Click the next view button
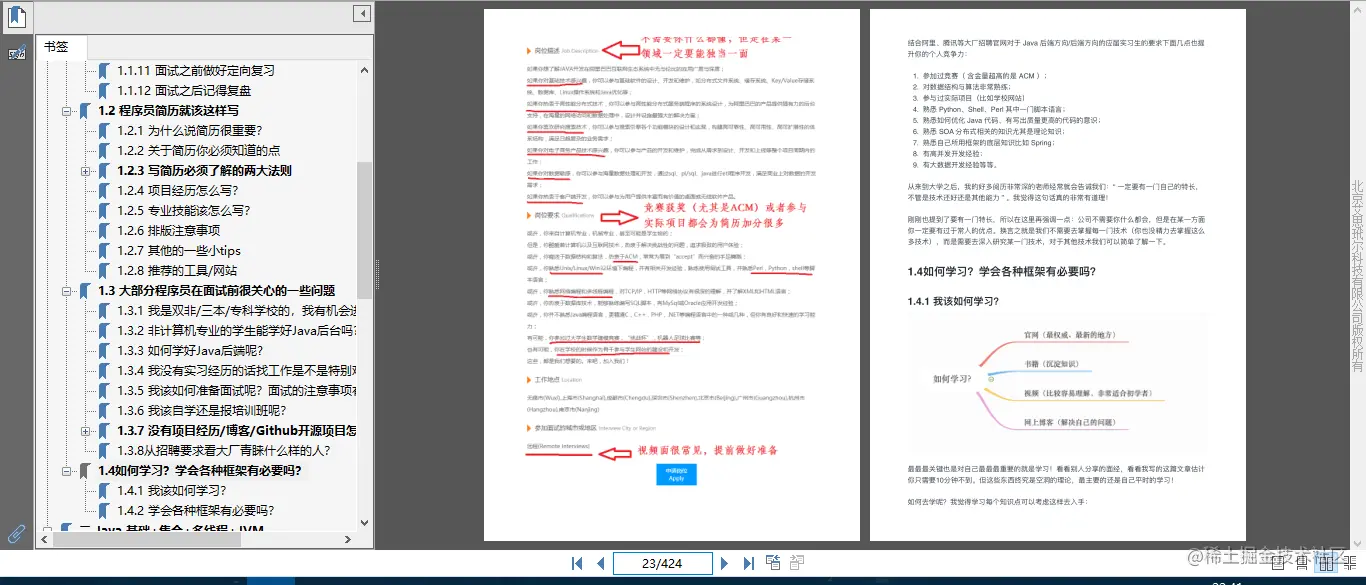This screenshot has width=1366, height=585. [x=797, y=563]
